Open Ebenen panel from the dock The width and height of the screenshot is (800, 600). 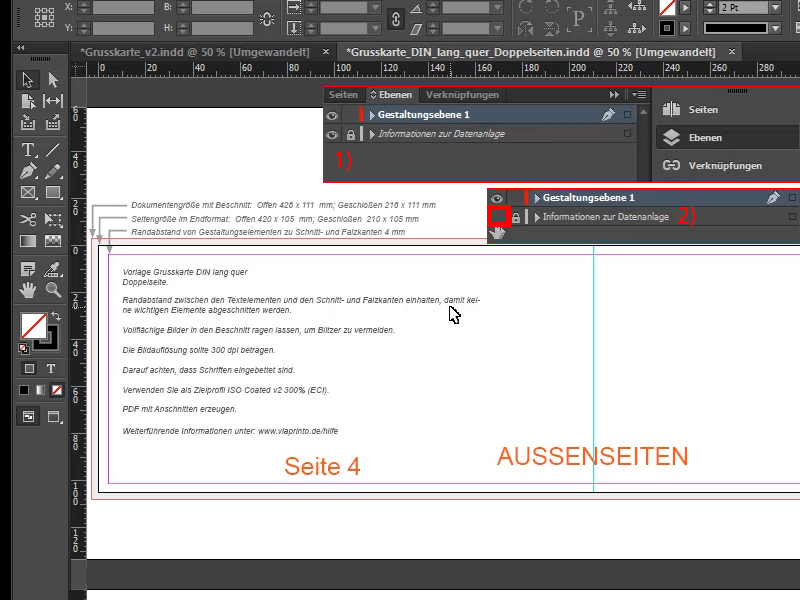click(x=727, y=138)
